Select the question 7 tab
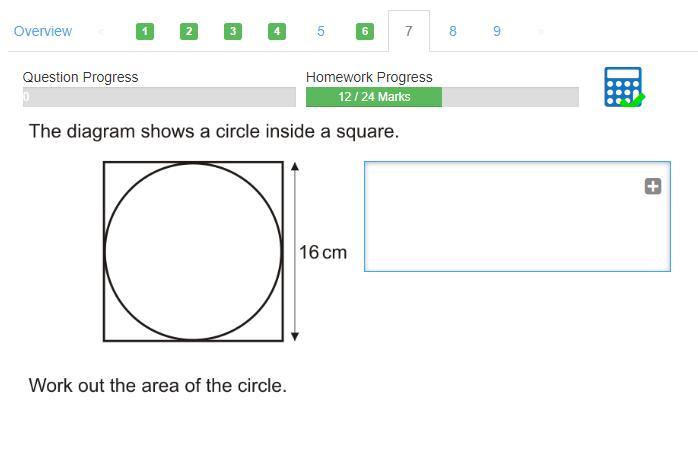698x451 pixels. tap(409, 31)
